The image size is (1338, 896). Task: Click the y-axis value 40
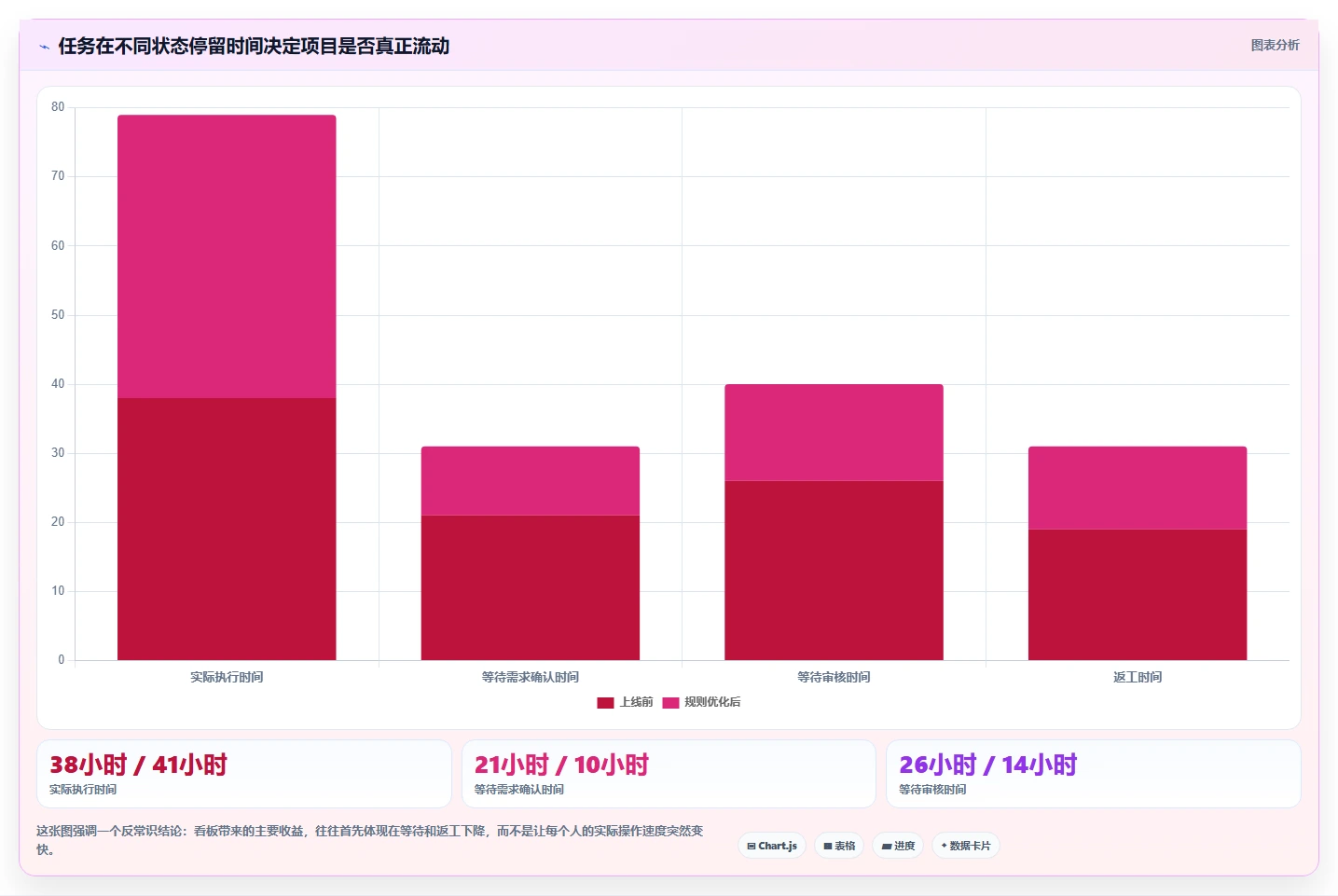58,384
